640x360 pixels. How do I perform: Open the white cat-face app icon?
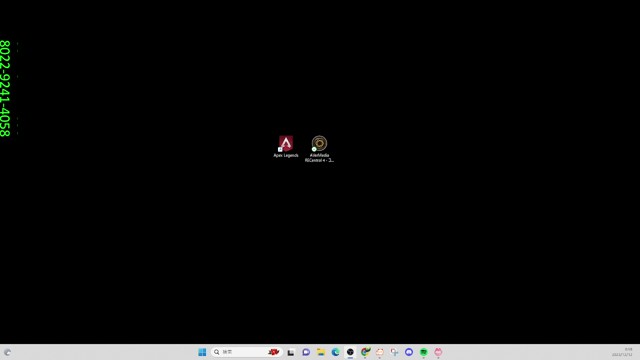point(380,352)
